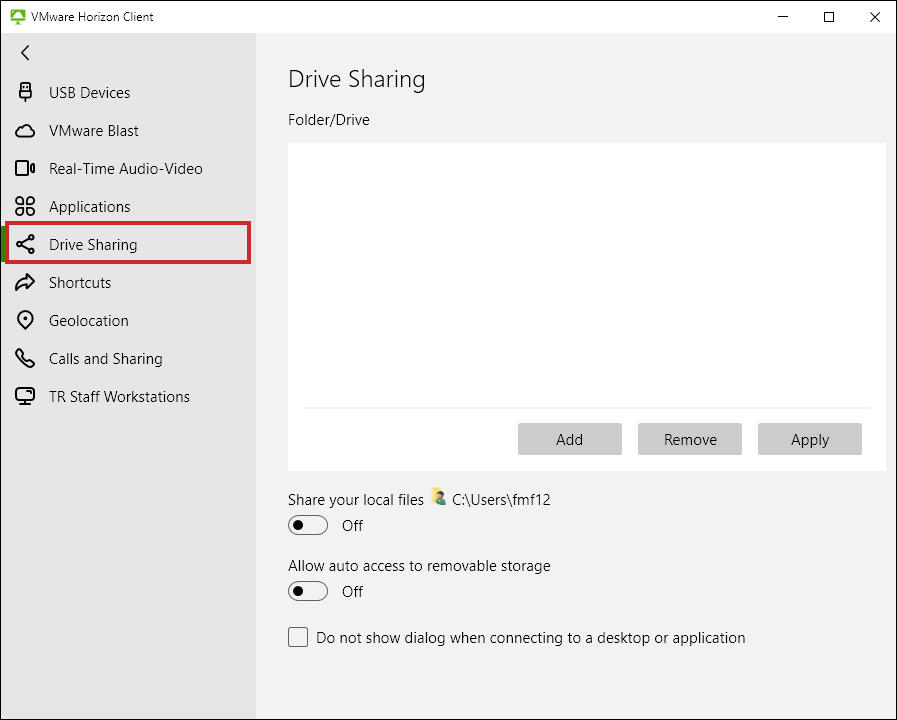Screen dimensions: 897x720
Task: Open the Shortcuts settings page
Action: [x=128, y=283]
